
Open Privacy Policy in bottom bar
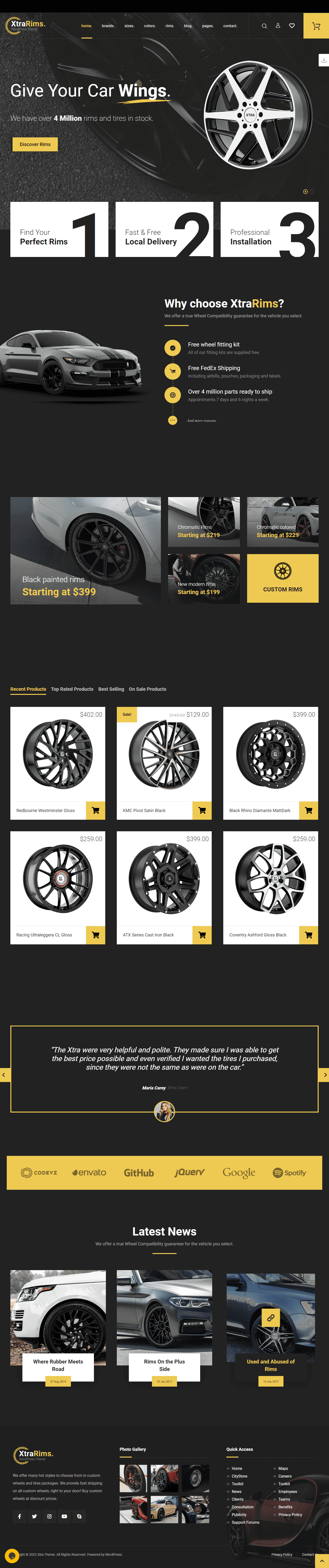click(x=282, y=1555)
